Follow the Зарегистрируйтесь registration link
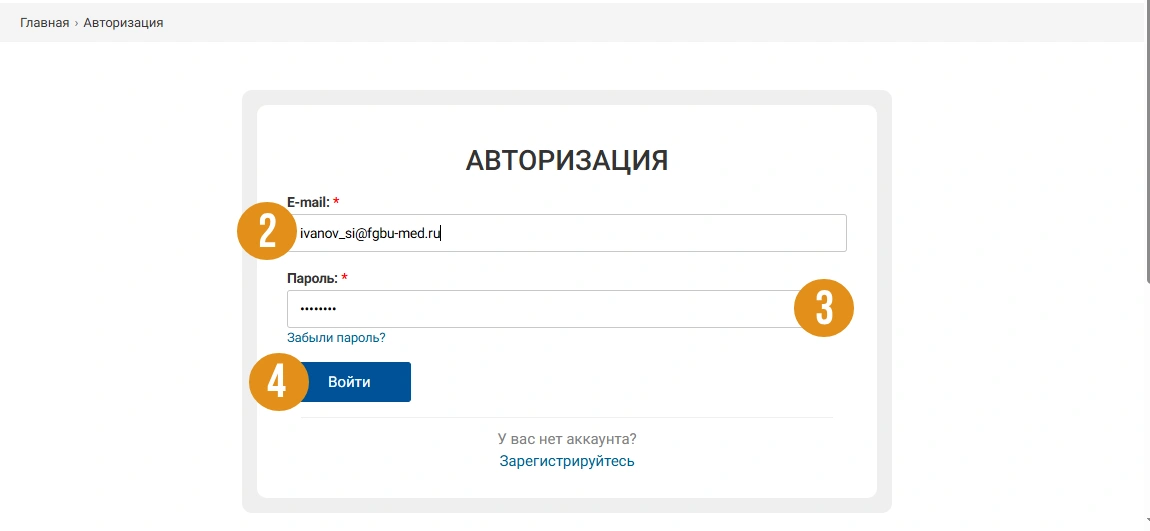Image resolution: width=1150 pixels, height=531 pixels. tap(567, 461)
